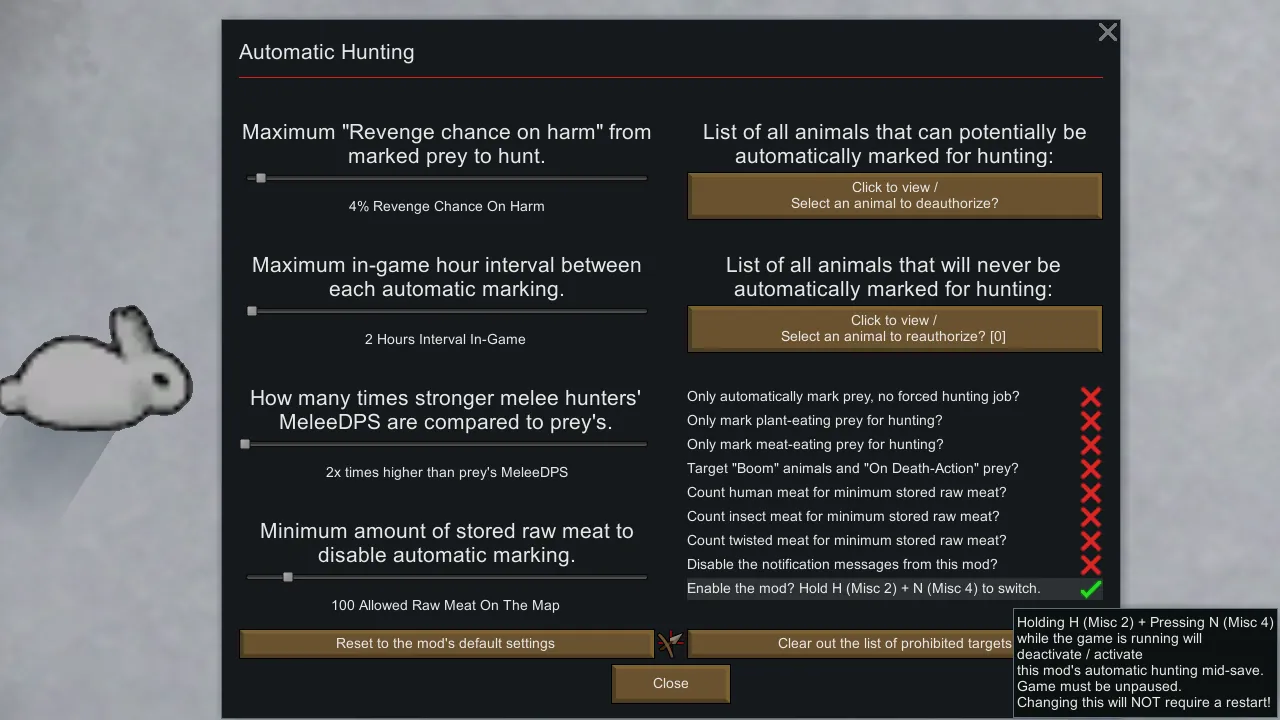Toggle 'Only automatically mark prey' red X
Screen dimensions: 1280x720
pos(1090,397)
